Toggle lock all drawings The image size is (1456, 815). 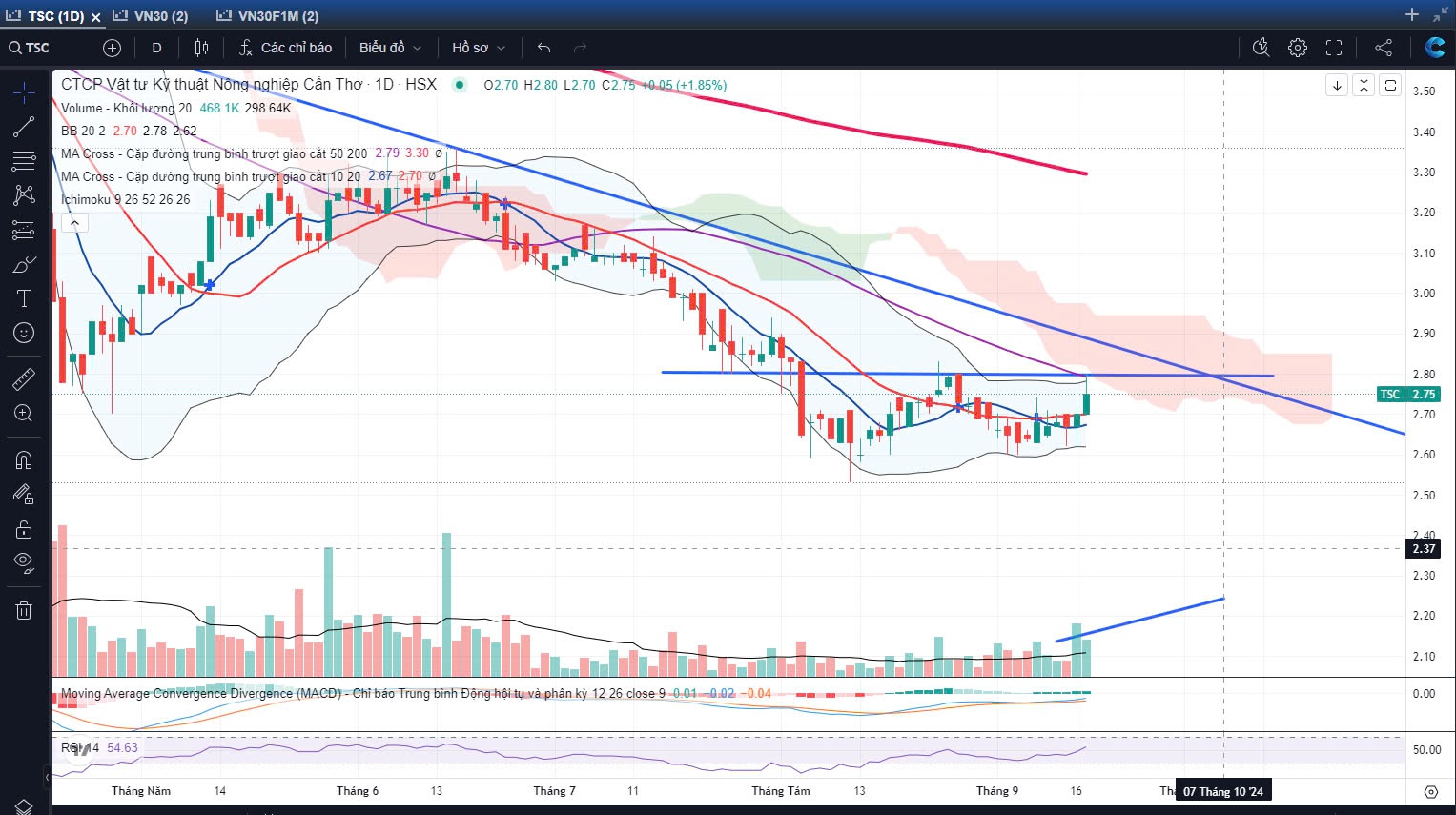(24, 529)
